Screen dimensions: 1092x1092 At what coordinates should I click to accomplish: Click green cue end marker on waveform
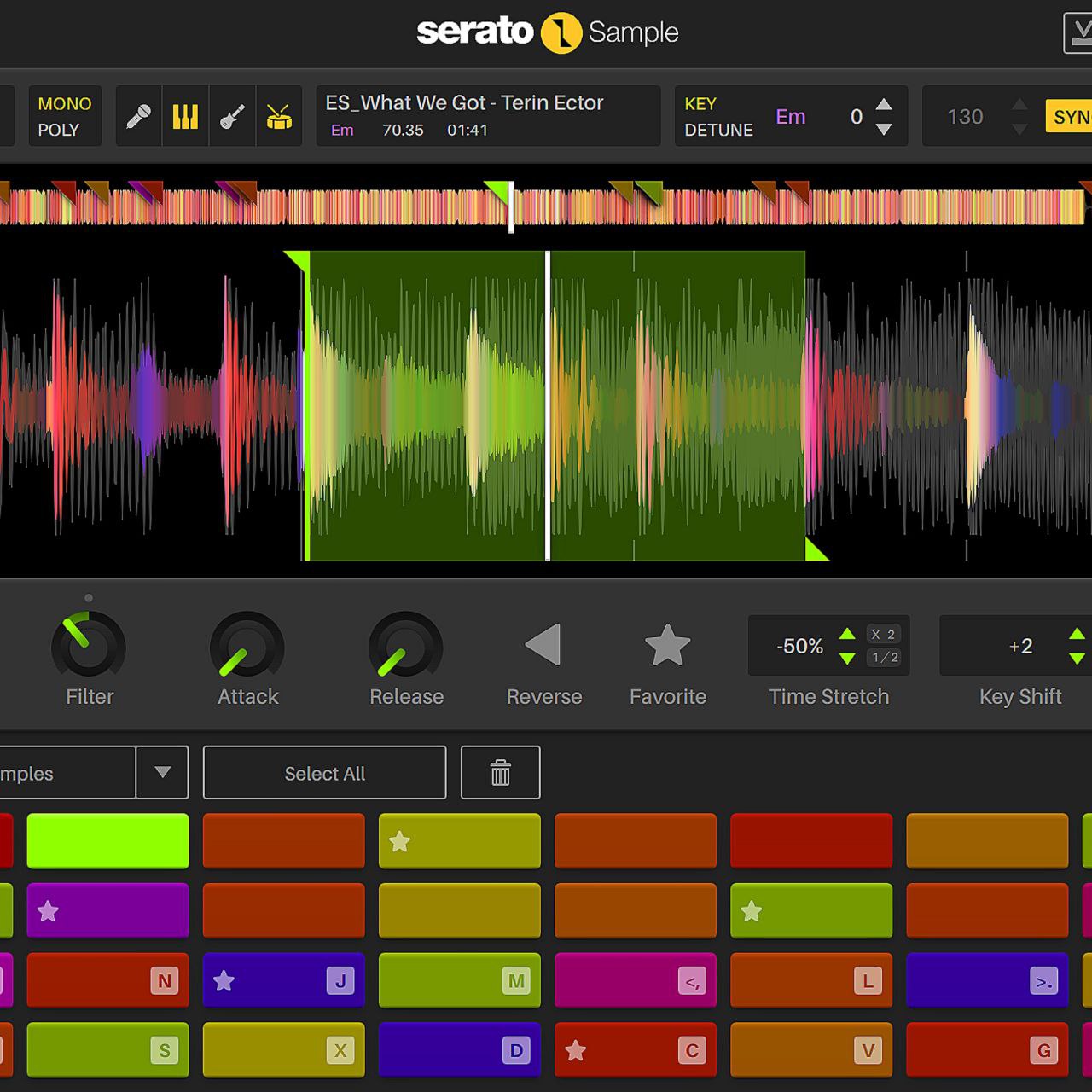click(816, 549)
